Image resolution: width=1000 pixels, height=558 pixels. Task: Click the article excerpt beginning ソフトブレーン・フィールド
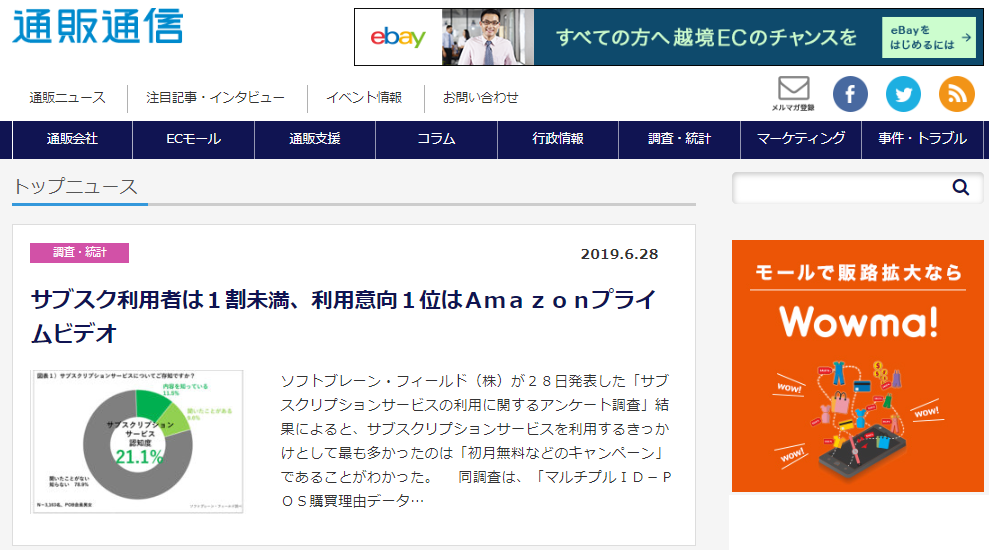click(x=476, y=441)
